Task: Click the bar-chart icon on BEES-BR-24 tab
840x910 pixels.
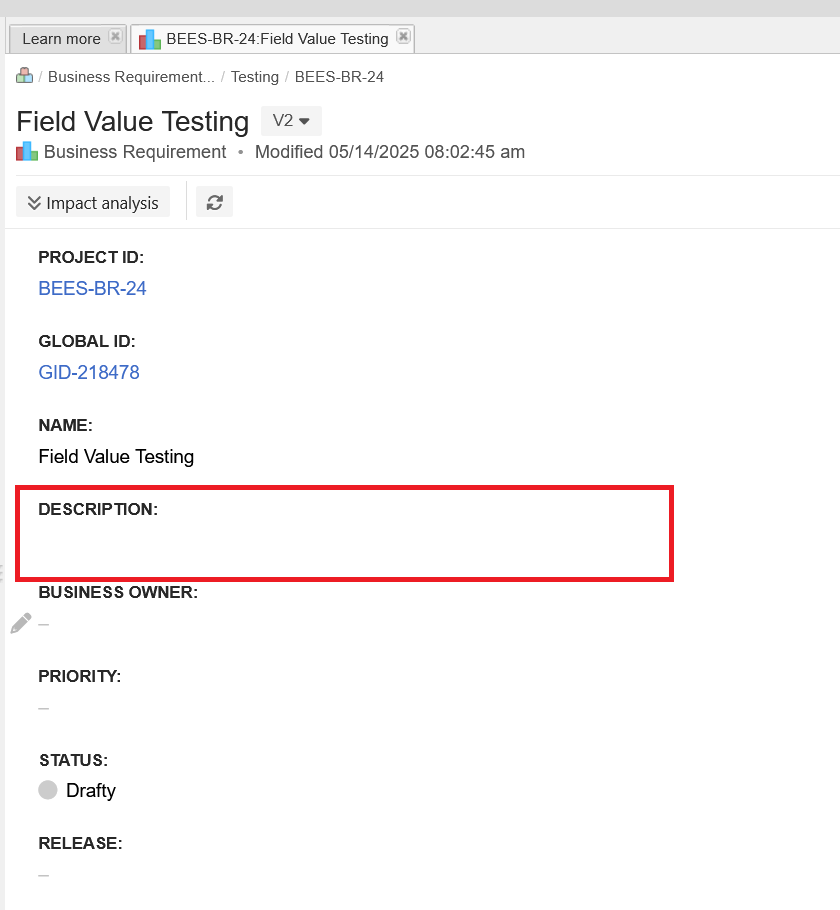Action: pyautogui.click(x=150, y=39)
